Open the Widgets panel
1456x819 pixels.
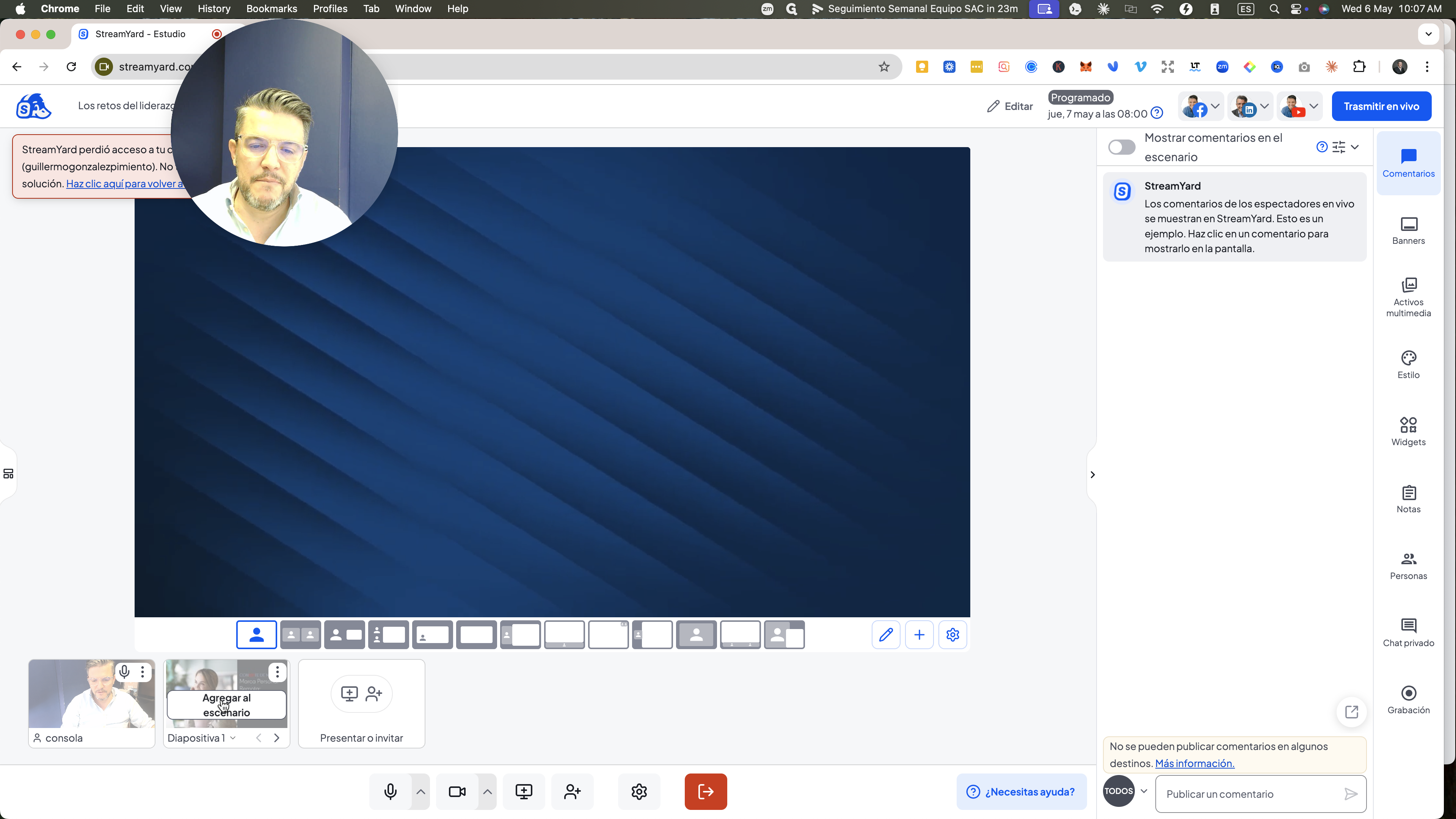[1408, 432]
